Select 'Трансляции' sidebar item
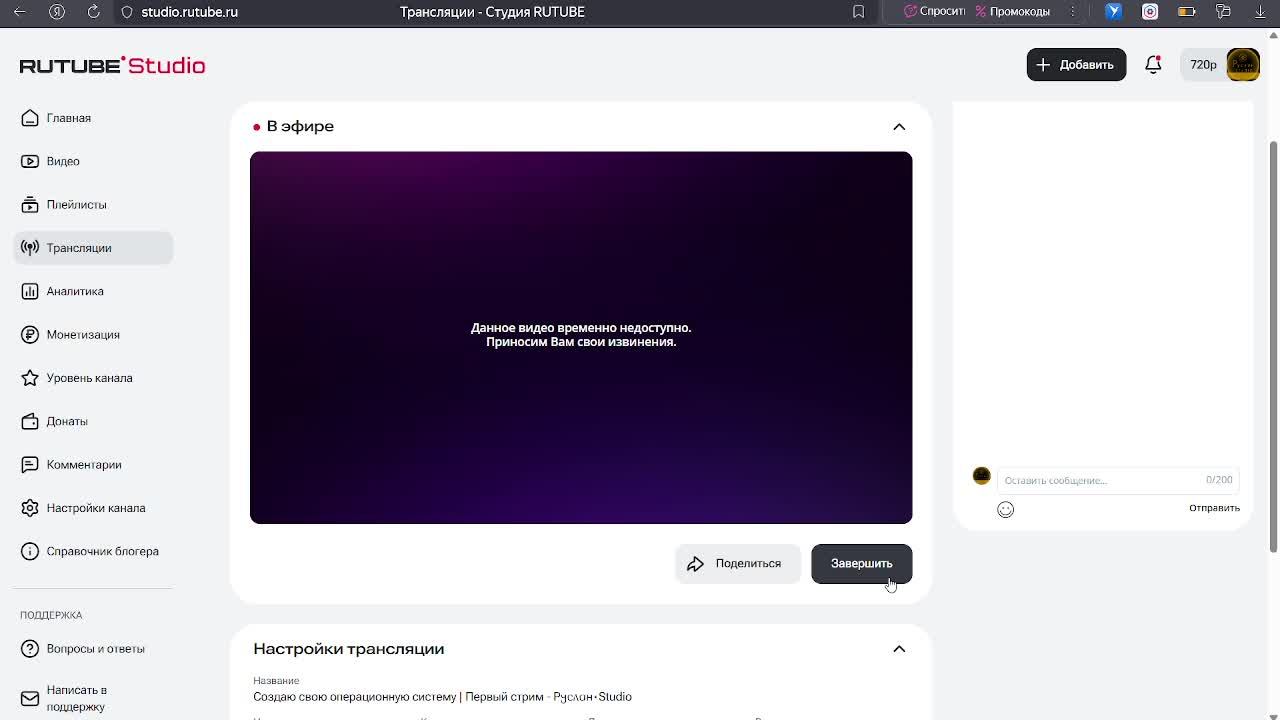This screenshot has height=720, width=1280. pos(93,248)
